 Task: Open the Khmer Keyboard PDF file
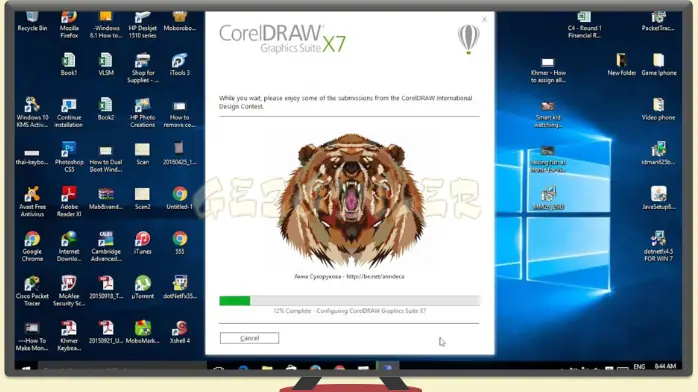tap(69, 336)
